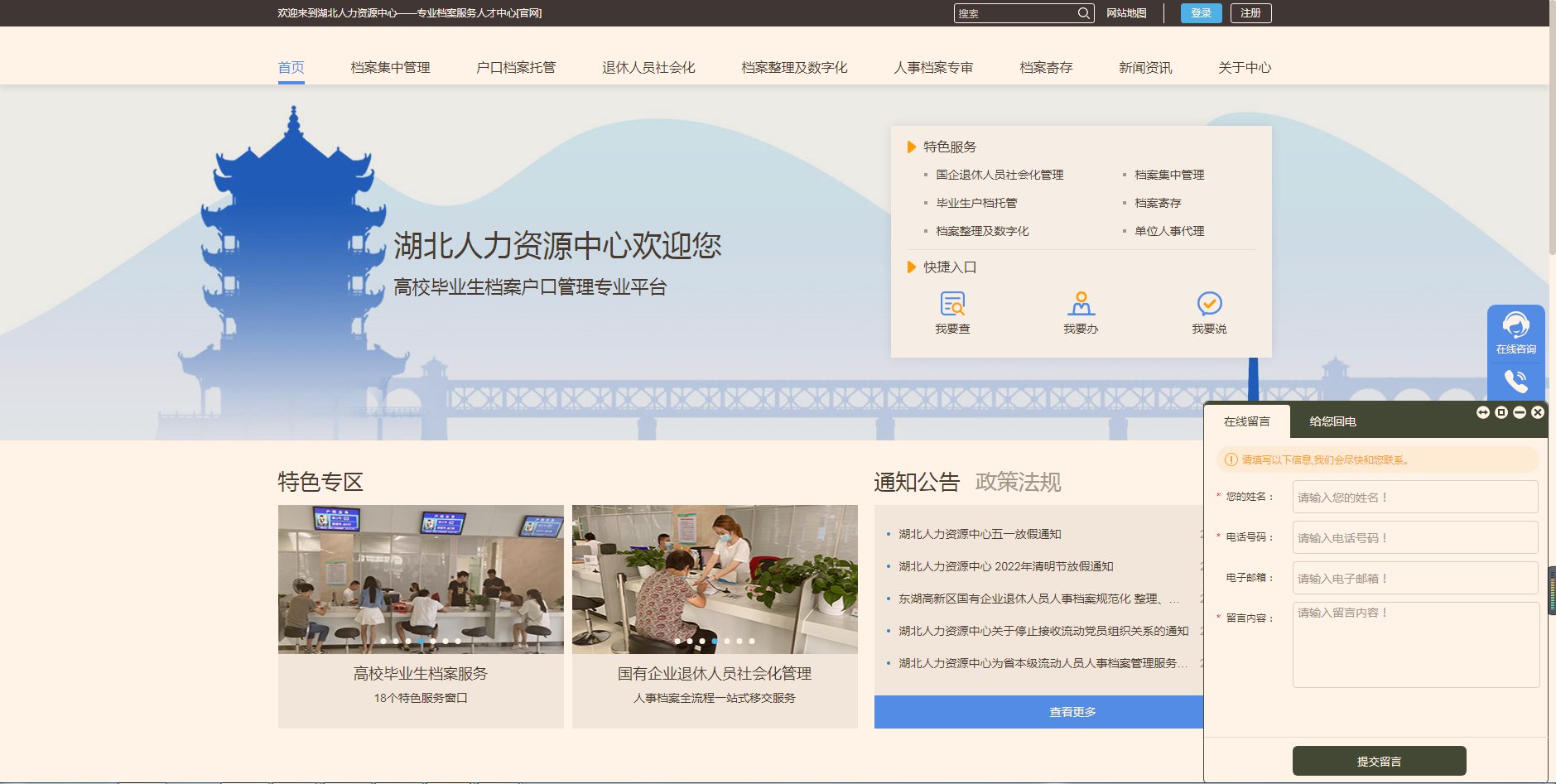
Task: Click the 我要说 feedback checkmark icon
Action: (1210, 305)
